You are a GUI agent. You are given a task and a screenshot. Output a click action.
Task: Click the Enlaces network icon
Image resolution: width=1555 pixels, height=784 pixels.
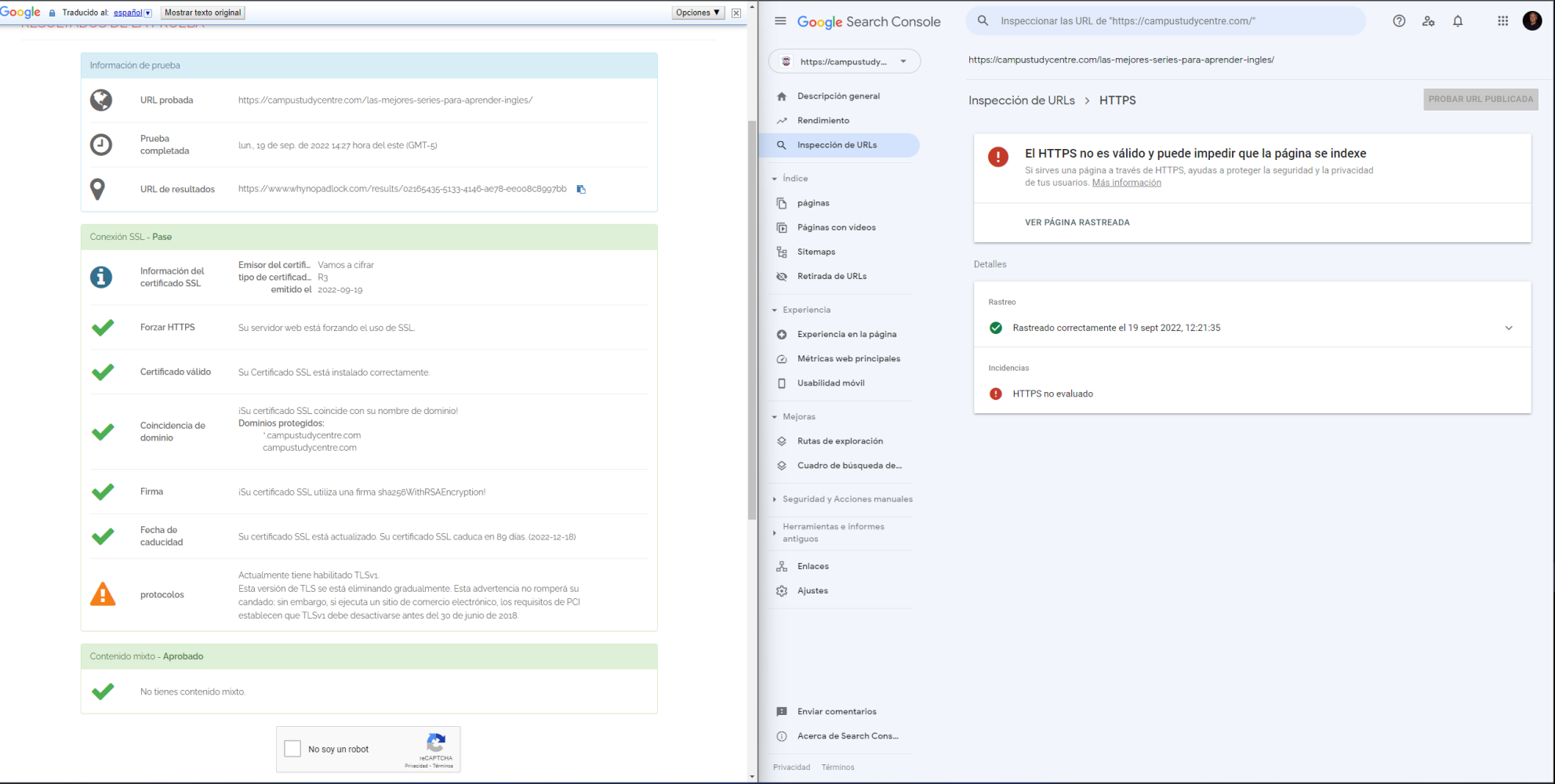782,566
